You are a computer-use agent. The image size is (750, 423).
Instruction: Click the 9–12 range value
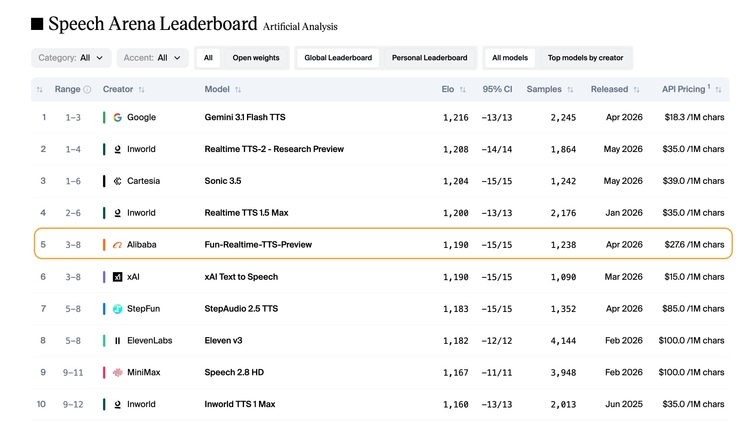tap(73, 404)
